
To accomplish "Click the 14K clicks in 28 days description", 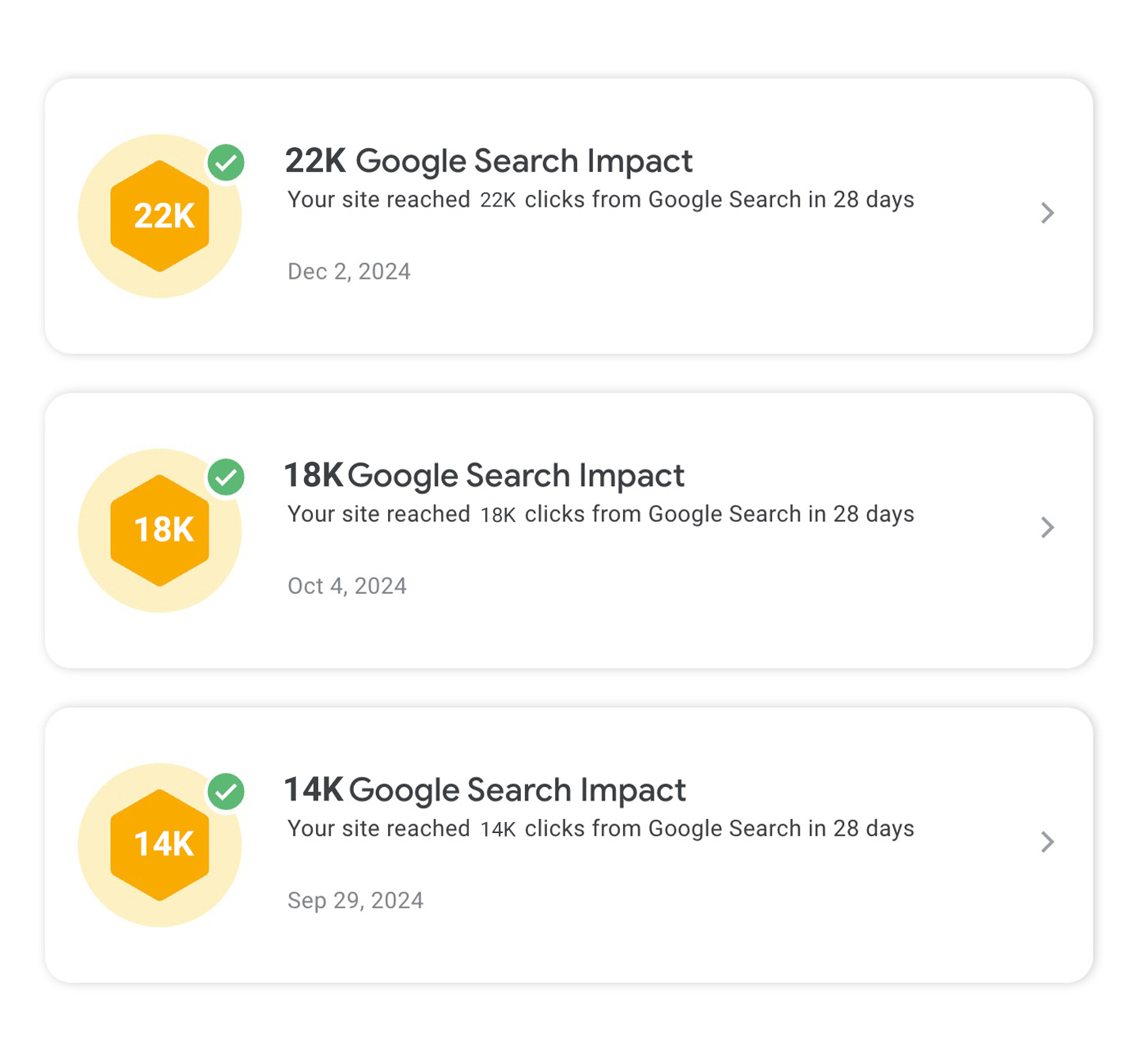I will 600,828.
